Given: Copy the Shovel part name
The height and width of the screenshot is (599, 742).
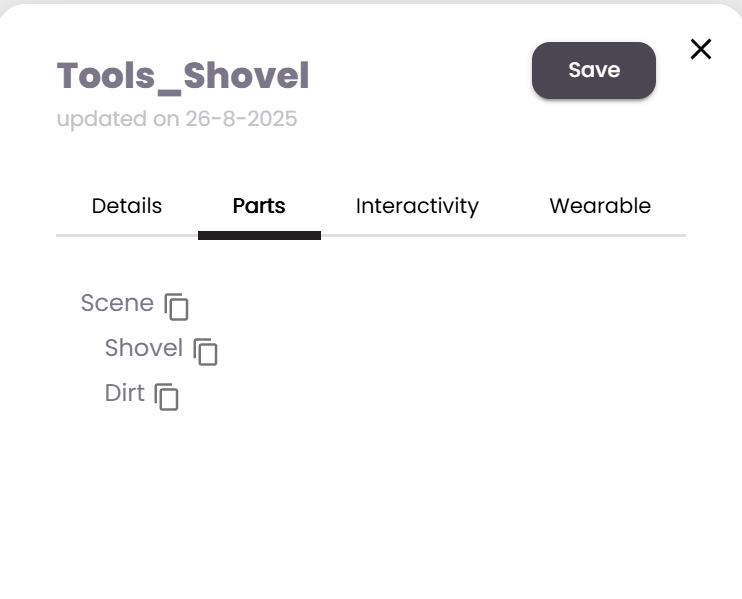Looking at the screenshot, I should pos(205,352).
